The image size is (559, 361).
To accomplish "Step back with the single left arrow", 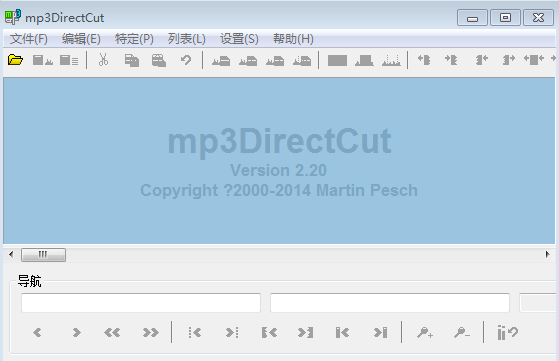I will tap(37, 333).
